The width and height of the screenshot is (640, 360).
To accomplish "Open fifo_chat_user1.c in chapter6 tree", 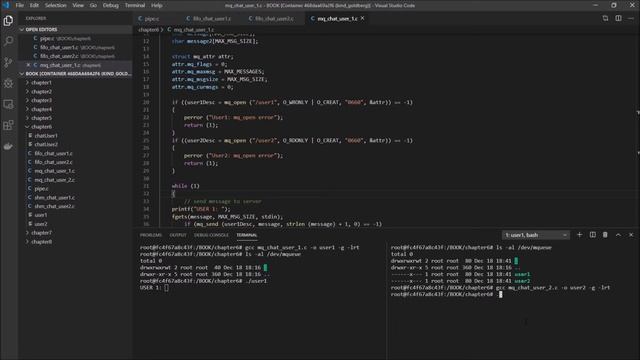I will tap(53, 153).
